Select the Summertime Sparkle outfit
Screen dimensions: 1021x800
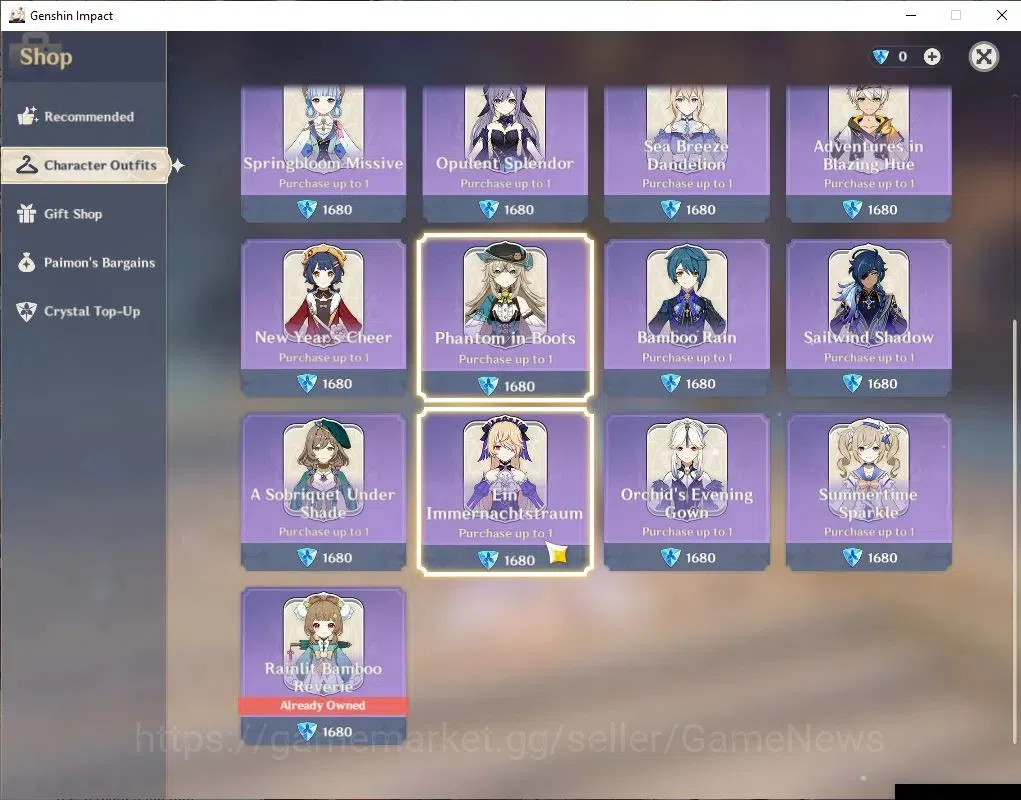click(x=869, y=492)
